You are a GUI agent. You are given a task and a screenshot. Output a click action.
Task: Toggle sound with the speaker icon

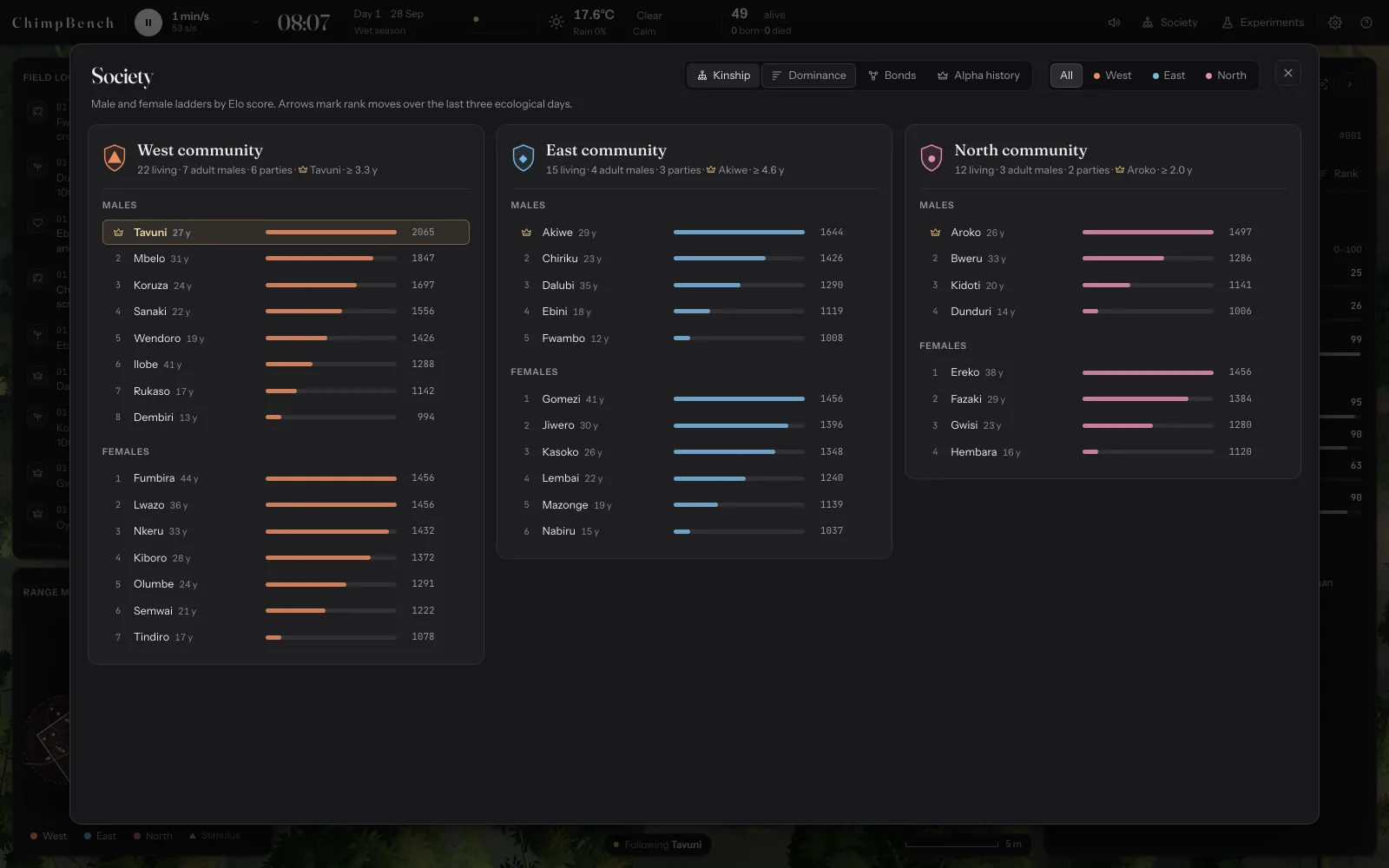[1114, 23]
